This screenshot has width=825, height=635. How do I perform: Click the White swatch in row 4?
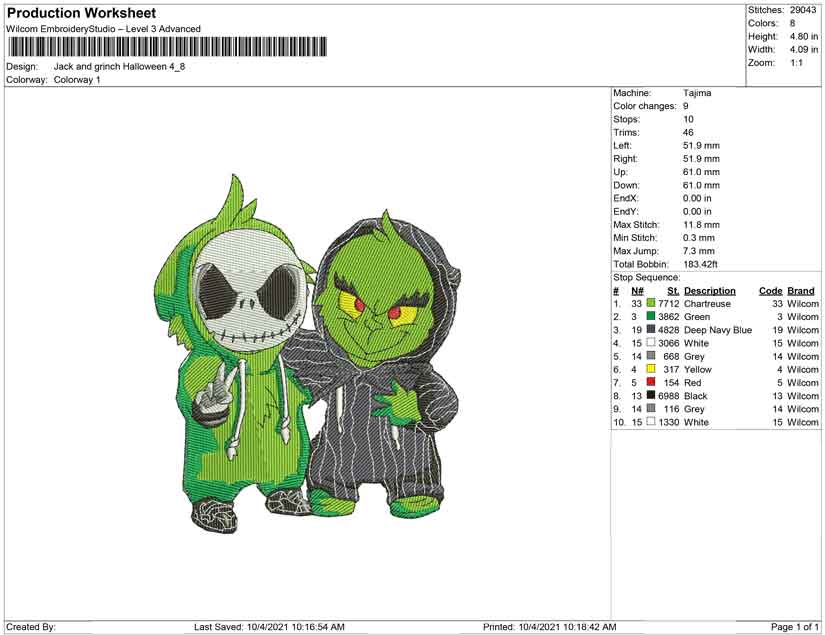(651, 342)
